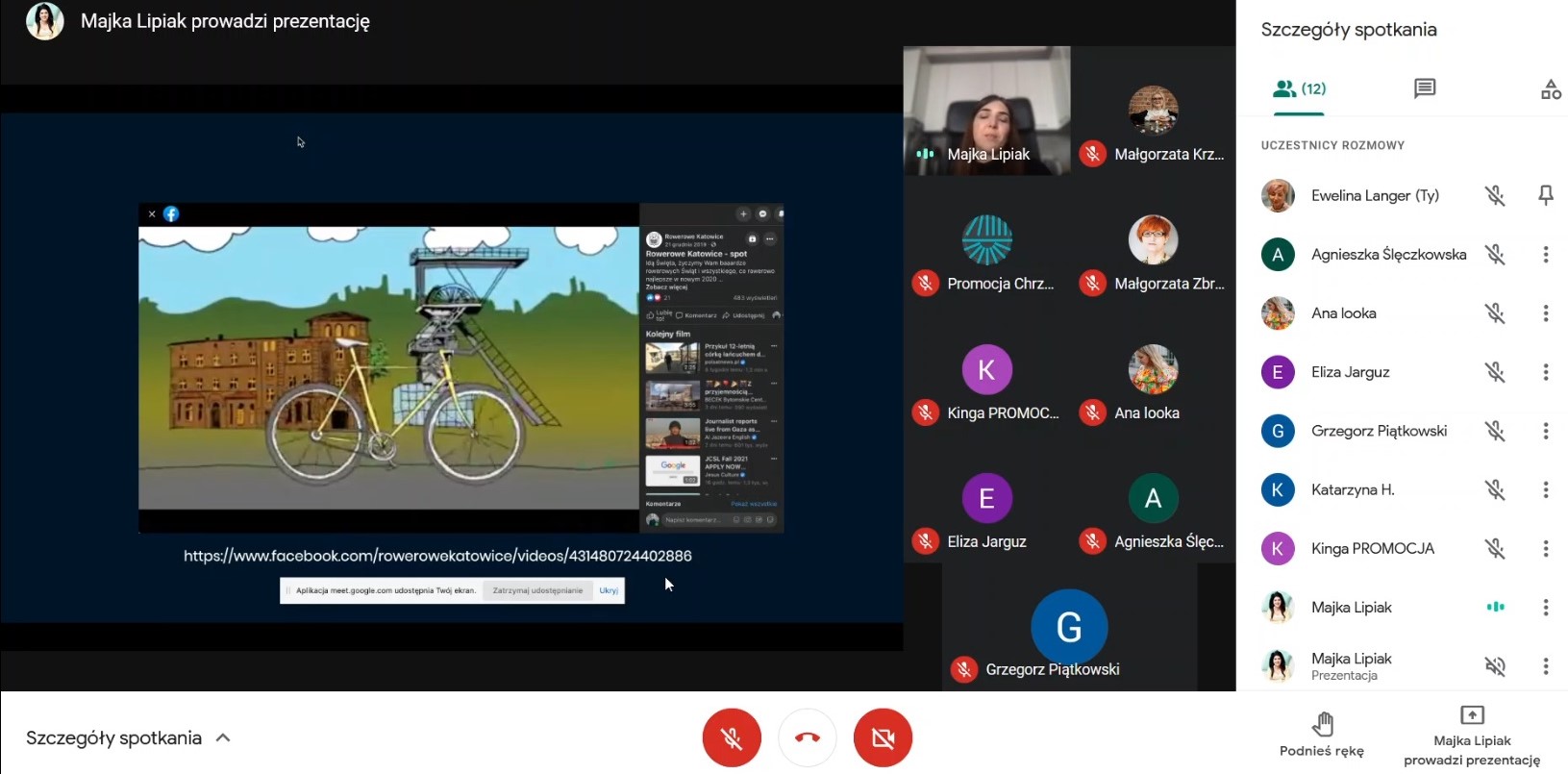1568x774 pixels.
Task: Click Agnieszka Ślęc... A avatar in grid
Action: pos(1153,498)
